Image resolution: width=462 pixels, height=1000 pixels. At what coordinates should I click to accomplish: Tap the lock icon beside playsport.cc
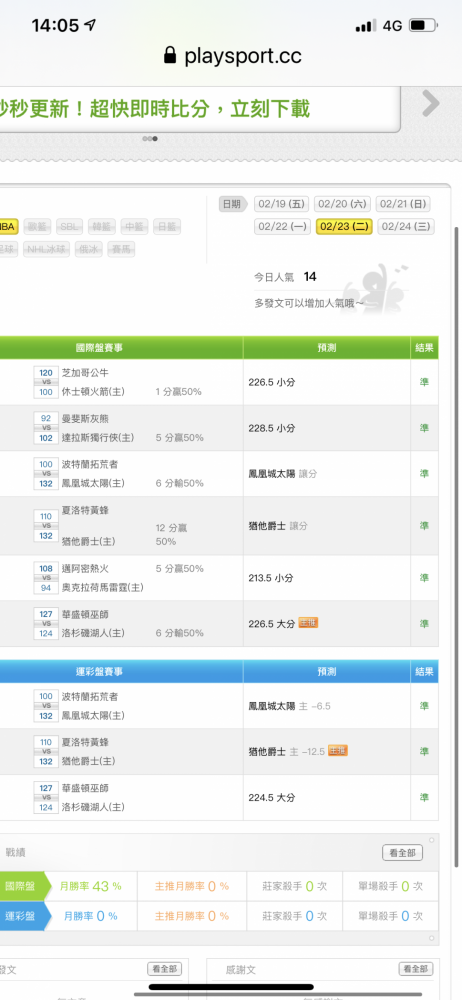(x=170, y=55)
